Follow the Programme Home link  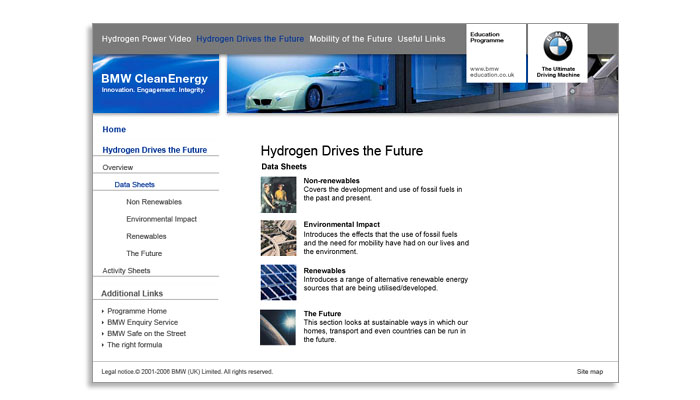[137, 311]
